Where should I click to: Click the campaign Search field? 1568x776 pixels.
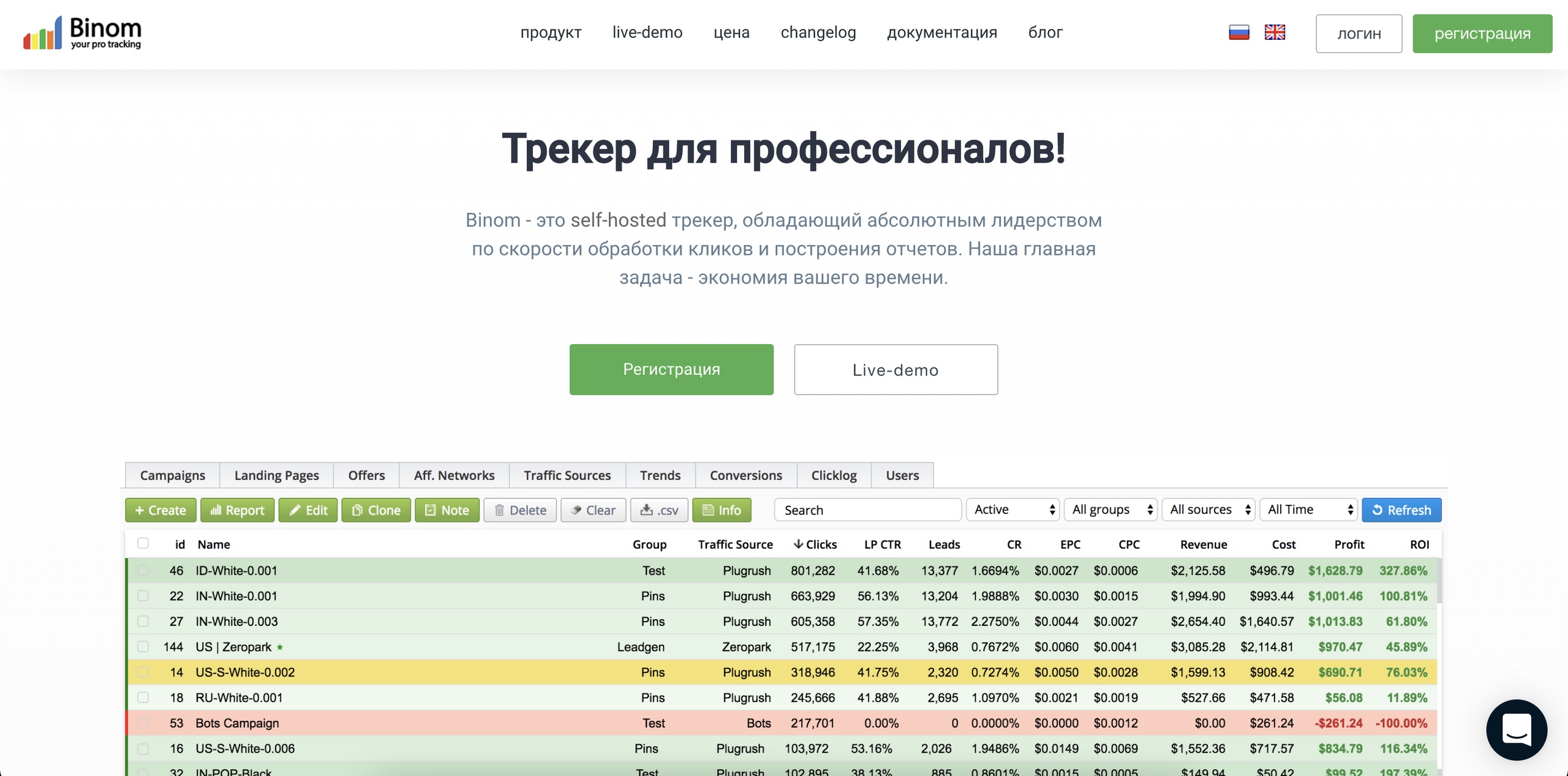point(867,510)
